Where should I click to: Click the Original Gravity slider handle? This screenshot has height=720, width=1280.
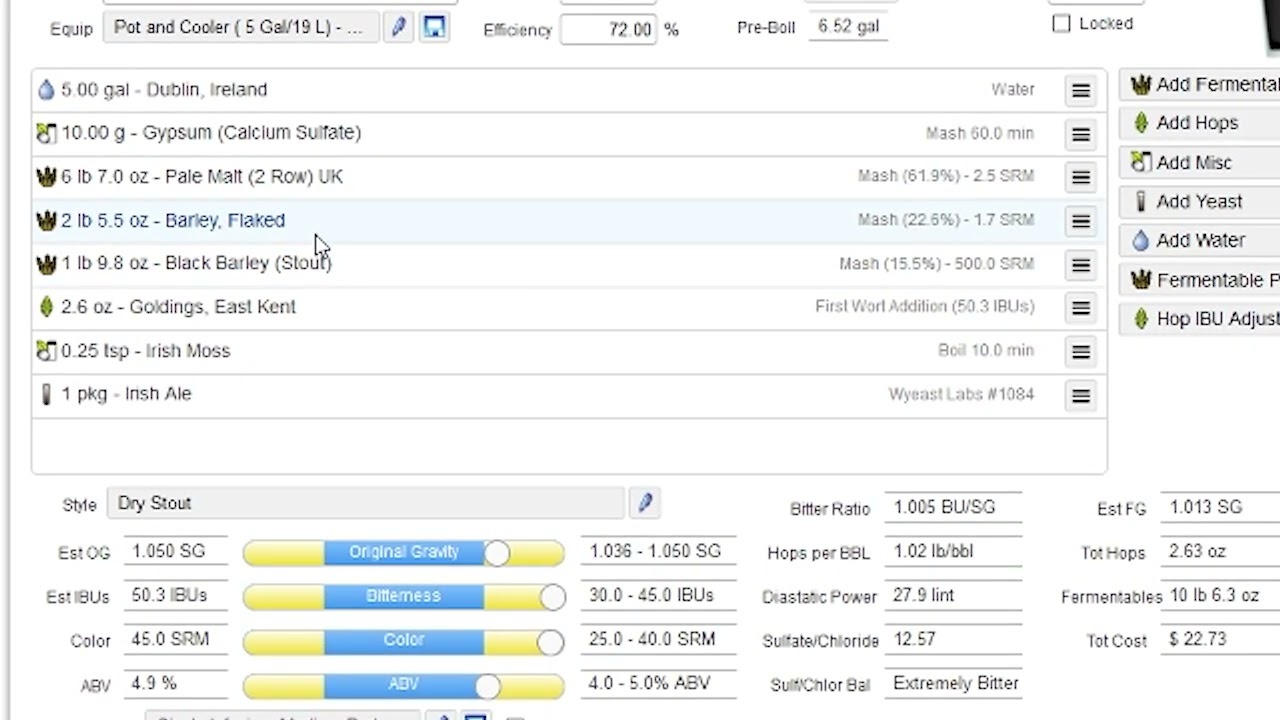[496, 552]
